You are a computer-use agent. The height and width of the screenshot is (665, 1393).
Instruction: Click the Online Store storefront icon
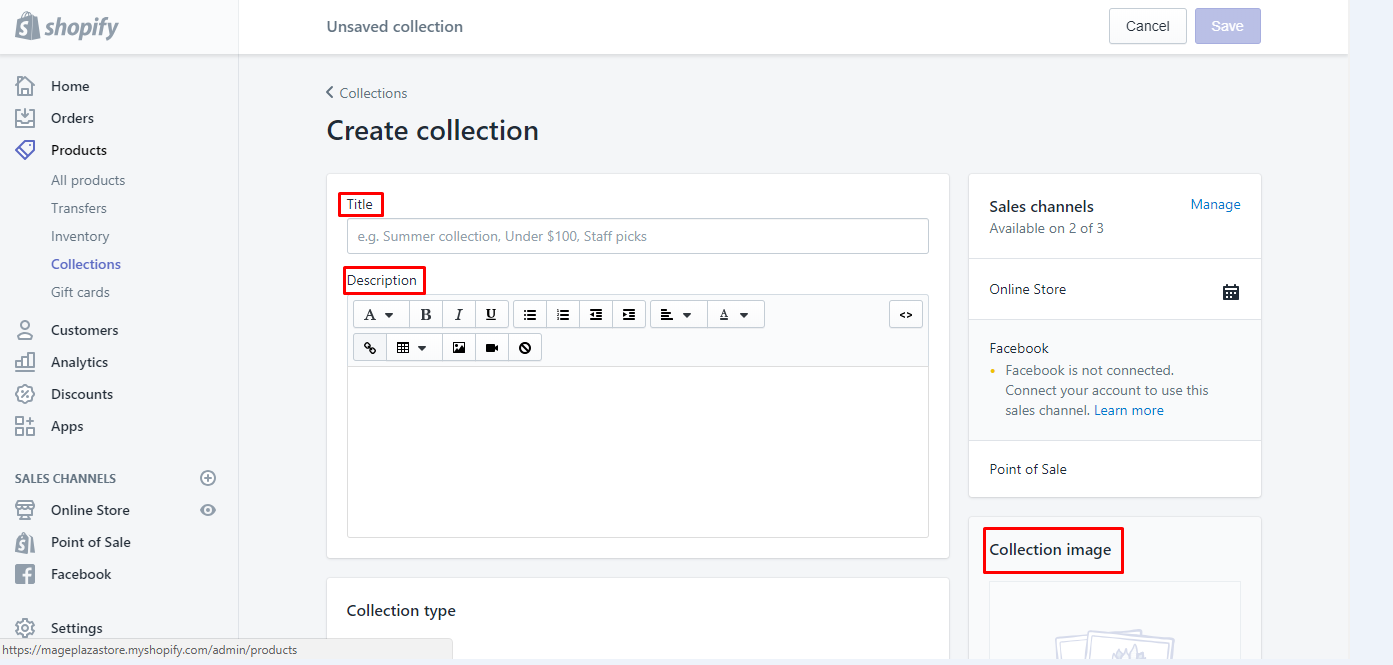tap(25, 510)
